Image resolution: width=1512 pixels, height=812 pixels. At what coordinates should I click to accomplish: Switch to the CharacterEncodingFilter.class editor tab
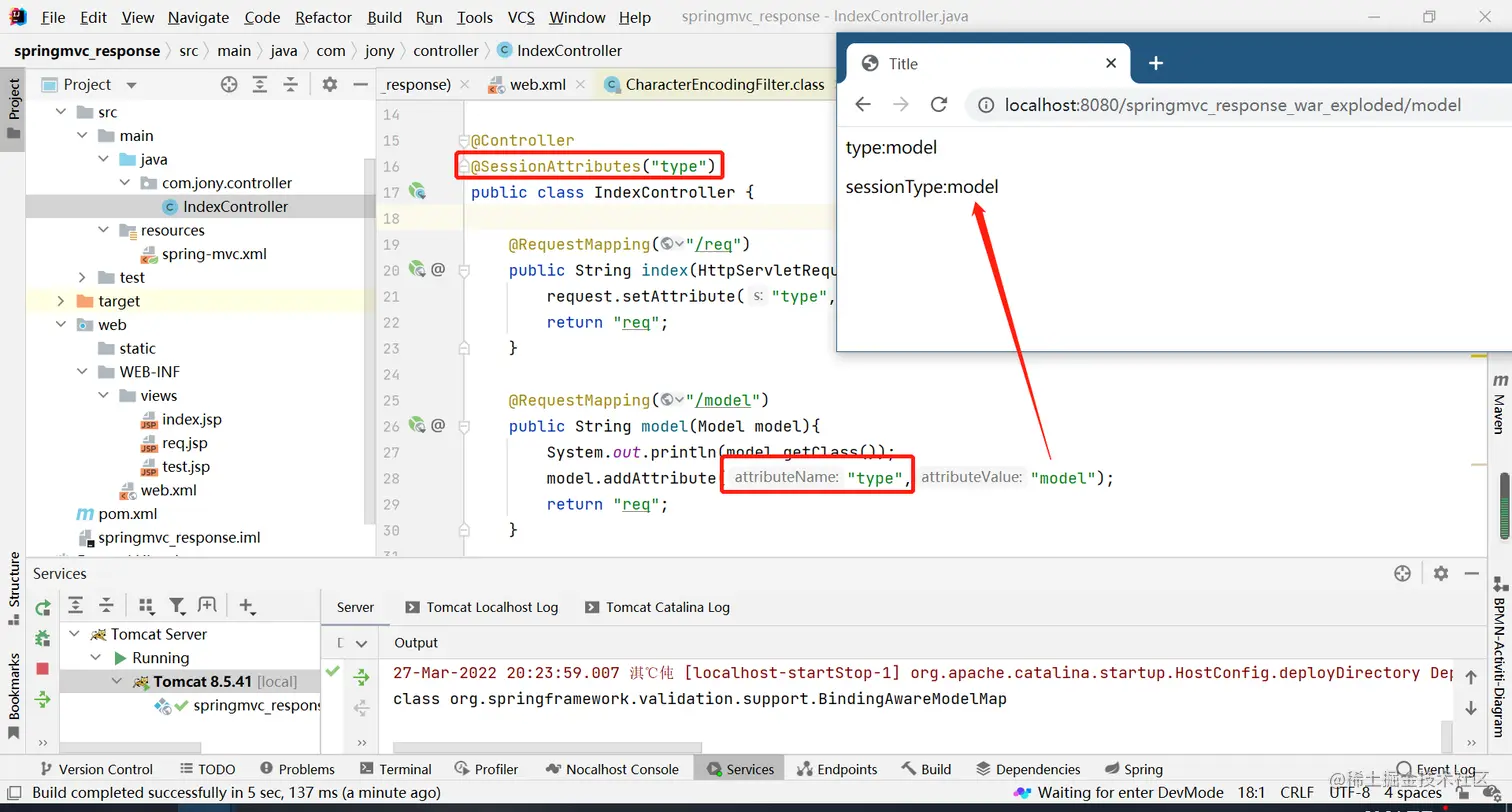click(x=715, y=85)
